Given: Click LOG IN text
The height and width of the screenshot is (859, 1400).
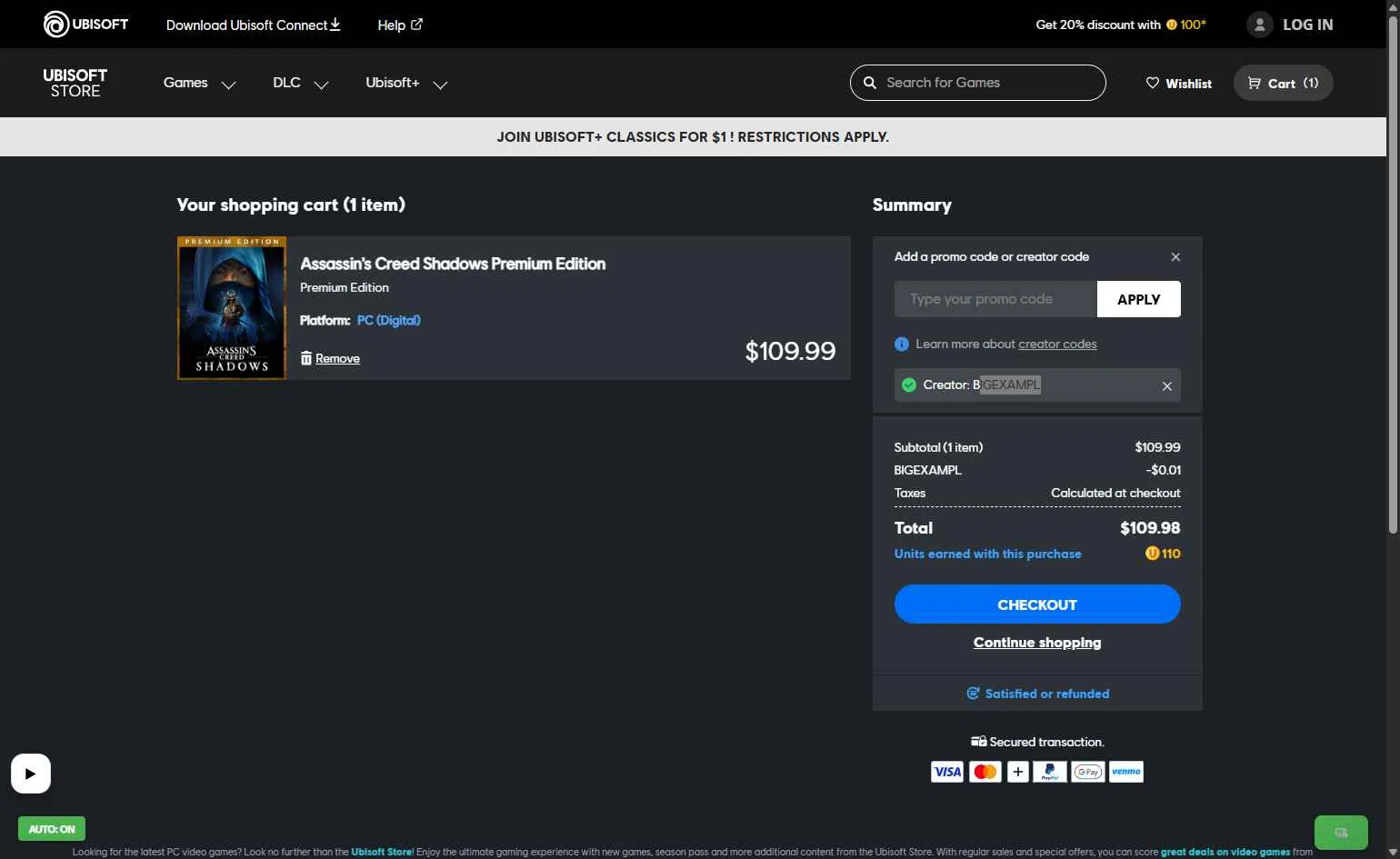Looking at the screenshot, I should (x=1307, y=25).
